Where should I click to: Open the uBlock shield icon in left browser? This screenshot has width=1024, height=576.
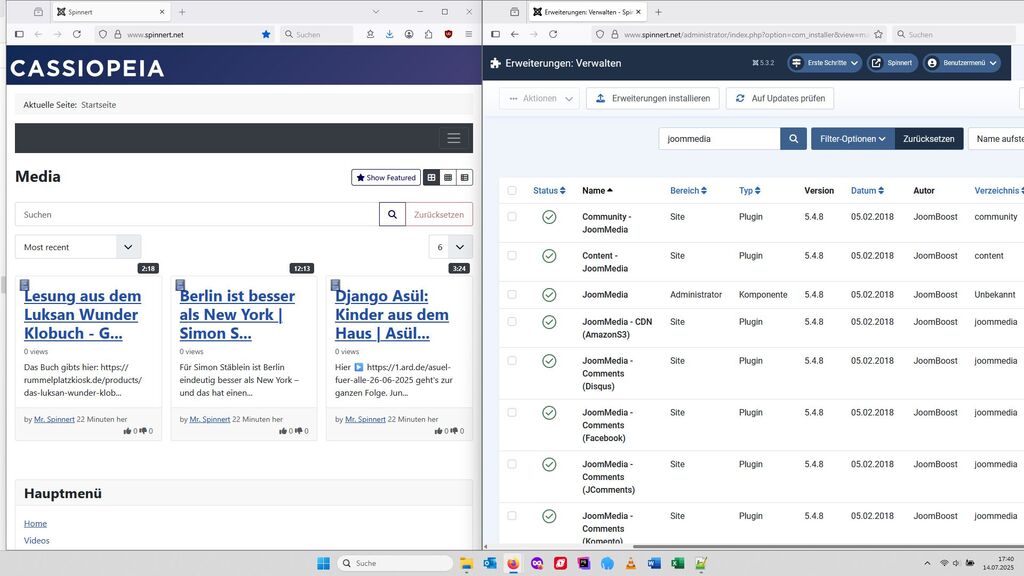pyautogui.click(x=448, y=34)
